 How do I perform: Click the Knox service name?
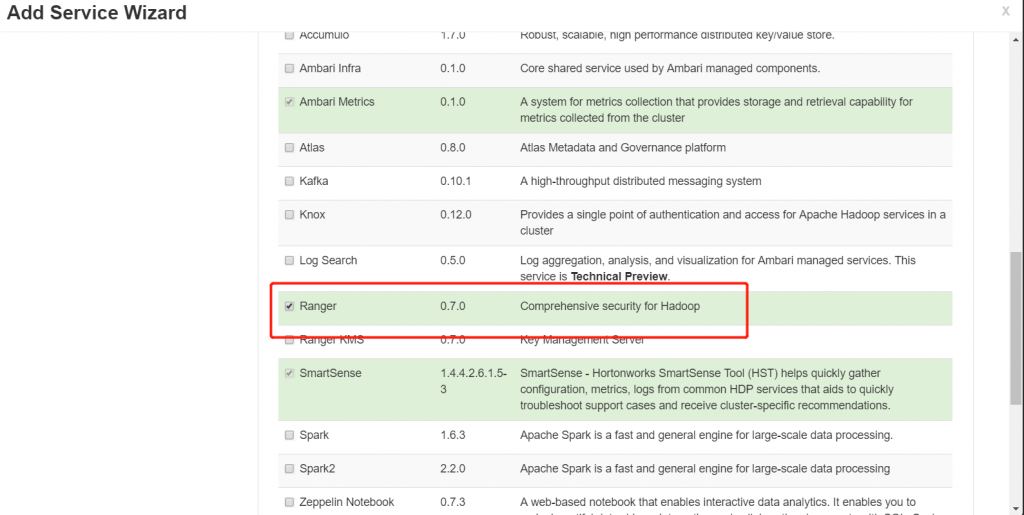pos(312,215)
